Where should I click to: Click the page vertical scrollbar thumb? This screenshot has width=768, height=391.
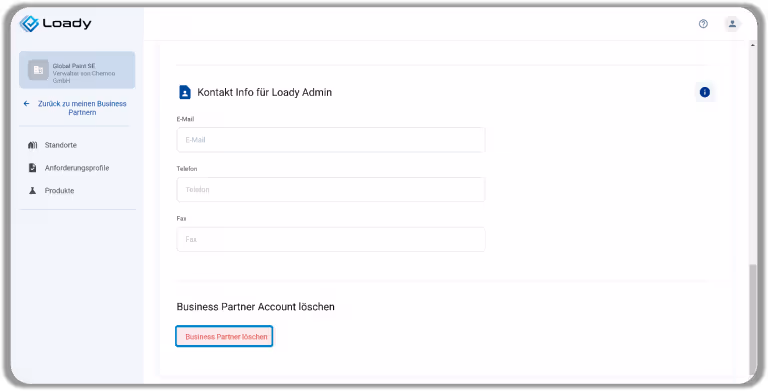[753, 318]
